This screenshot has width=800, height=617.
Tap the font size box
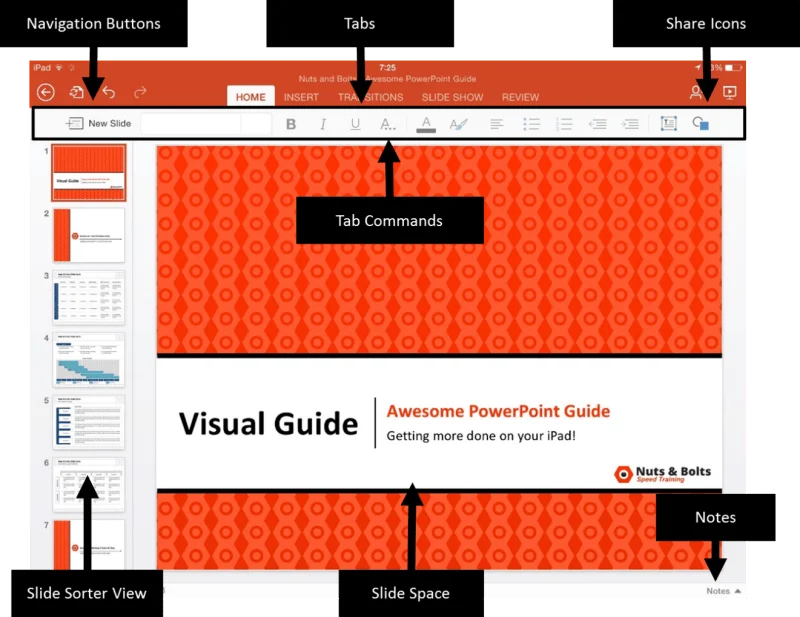tap(256, 124)
